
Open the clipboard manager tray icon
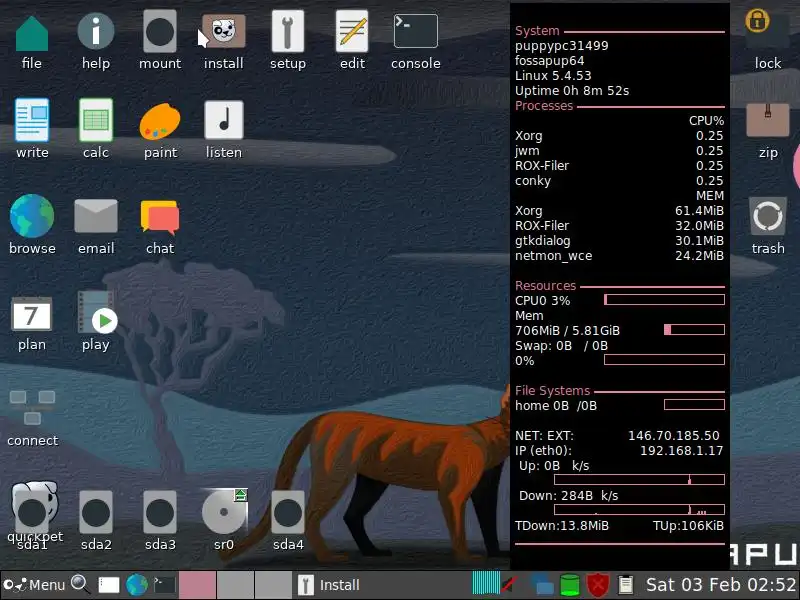[x=626, y=585]
